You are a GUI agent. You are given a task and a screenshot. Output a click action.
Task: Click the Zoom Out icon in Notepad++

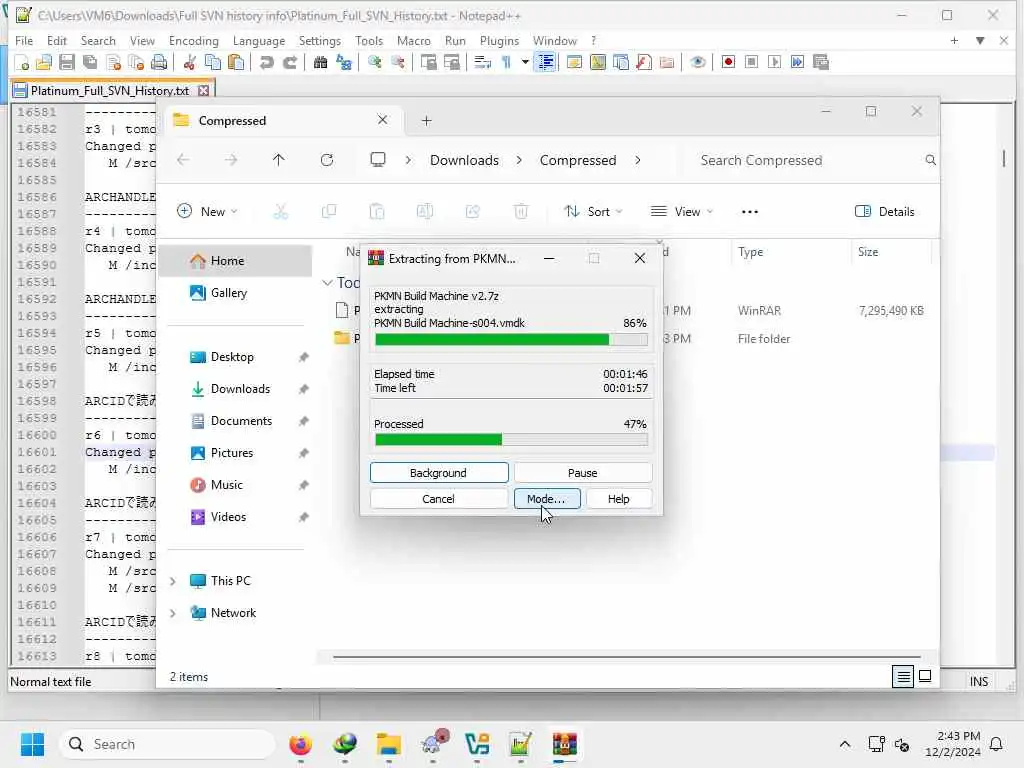[x=397, y=63]
